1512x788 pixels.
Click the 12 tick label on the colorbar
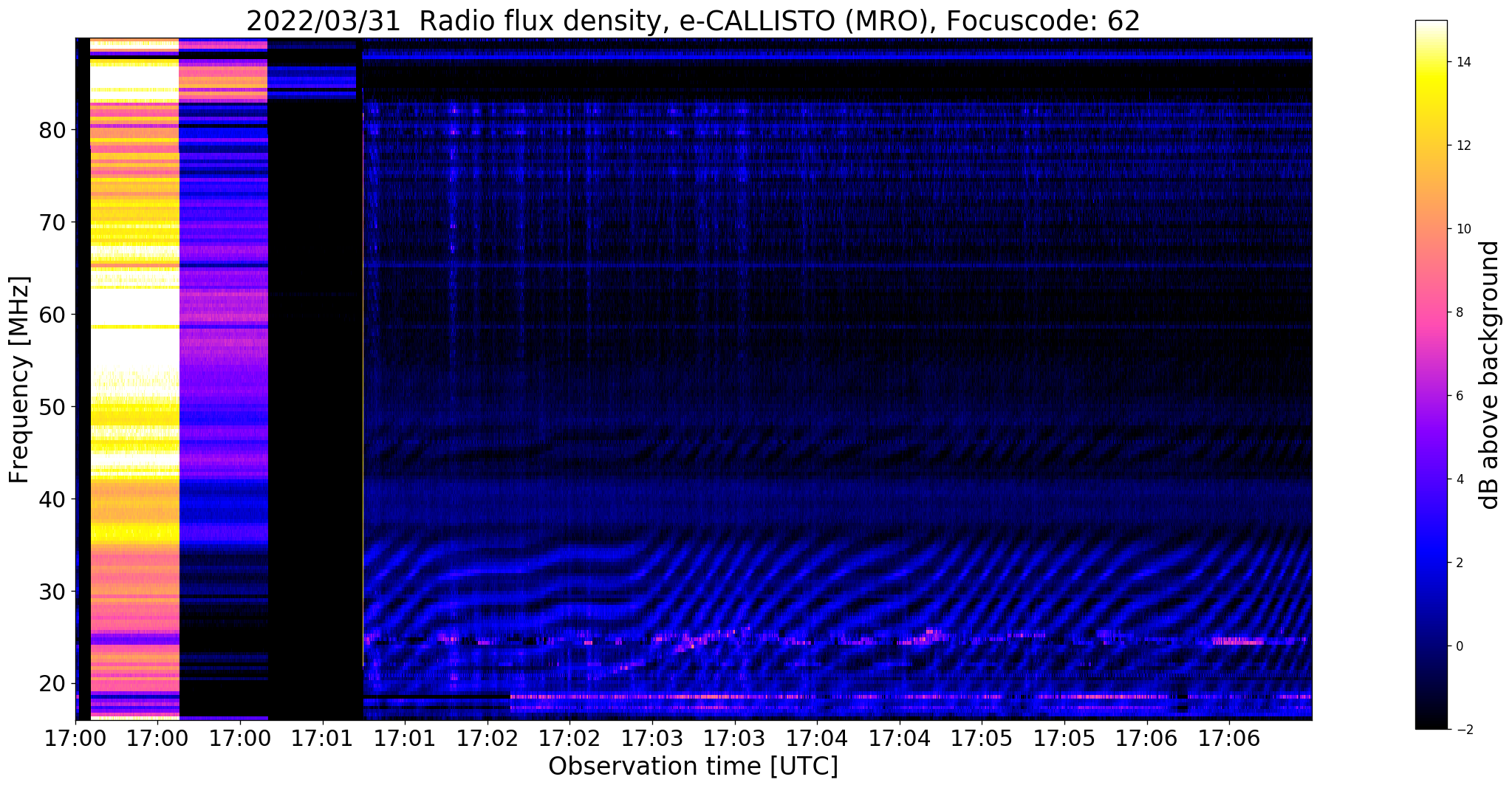tap(1463, 145)
